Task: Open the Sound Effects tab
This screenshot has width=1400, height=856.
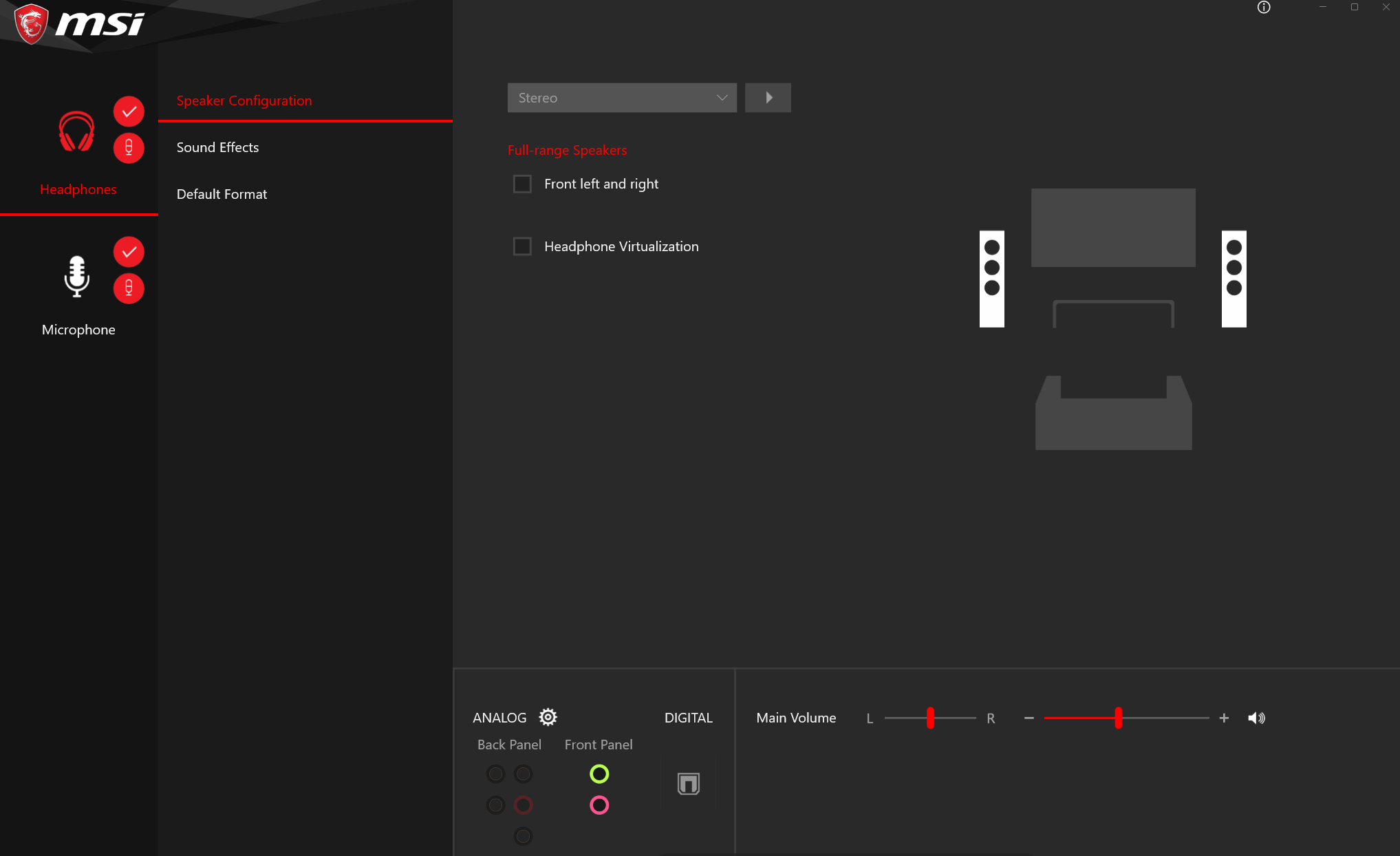Action: [217, 147]
